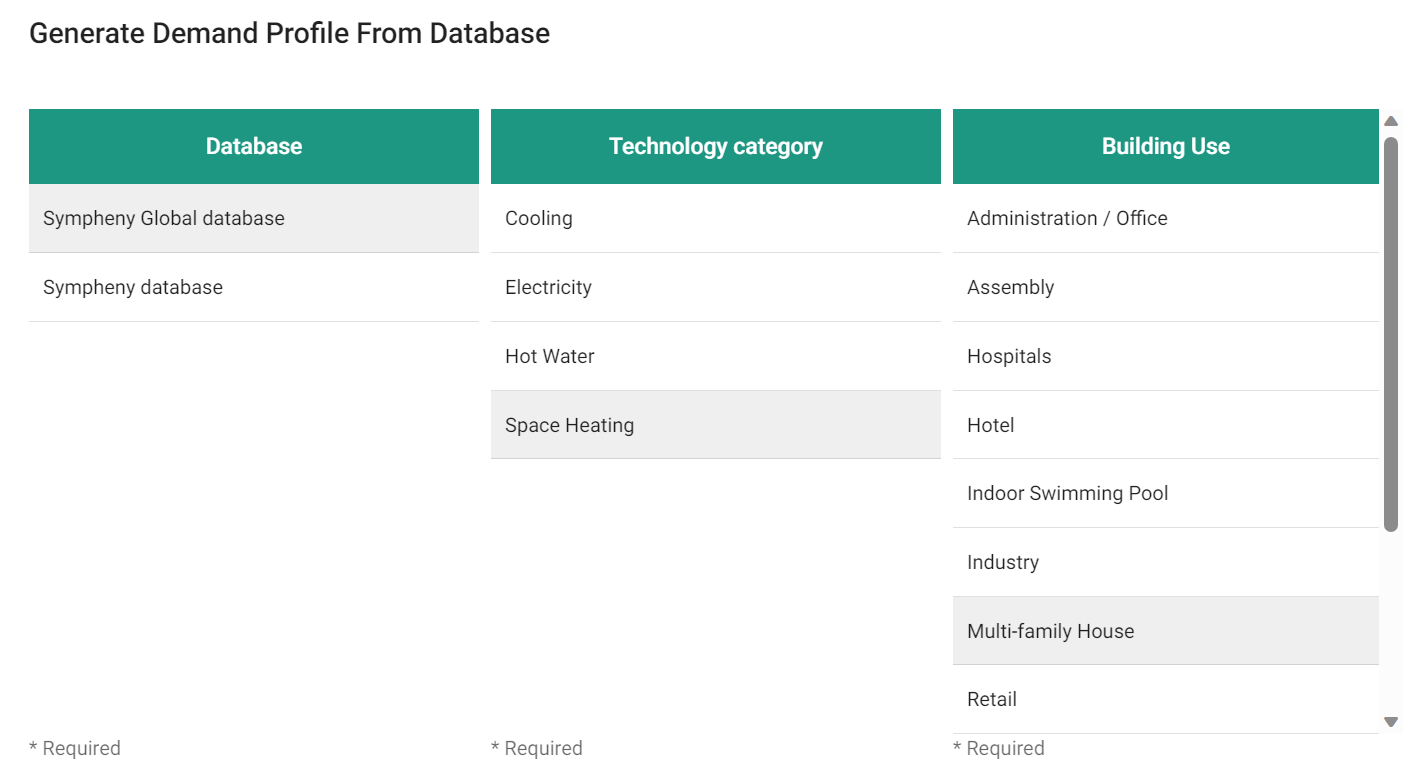1420x784 pixels.
Task: Choose Industry building use
Action: [x=1165, y=562]
